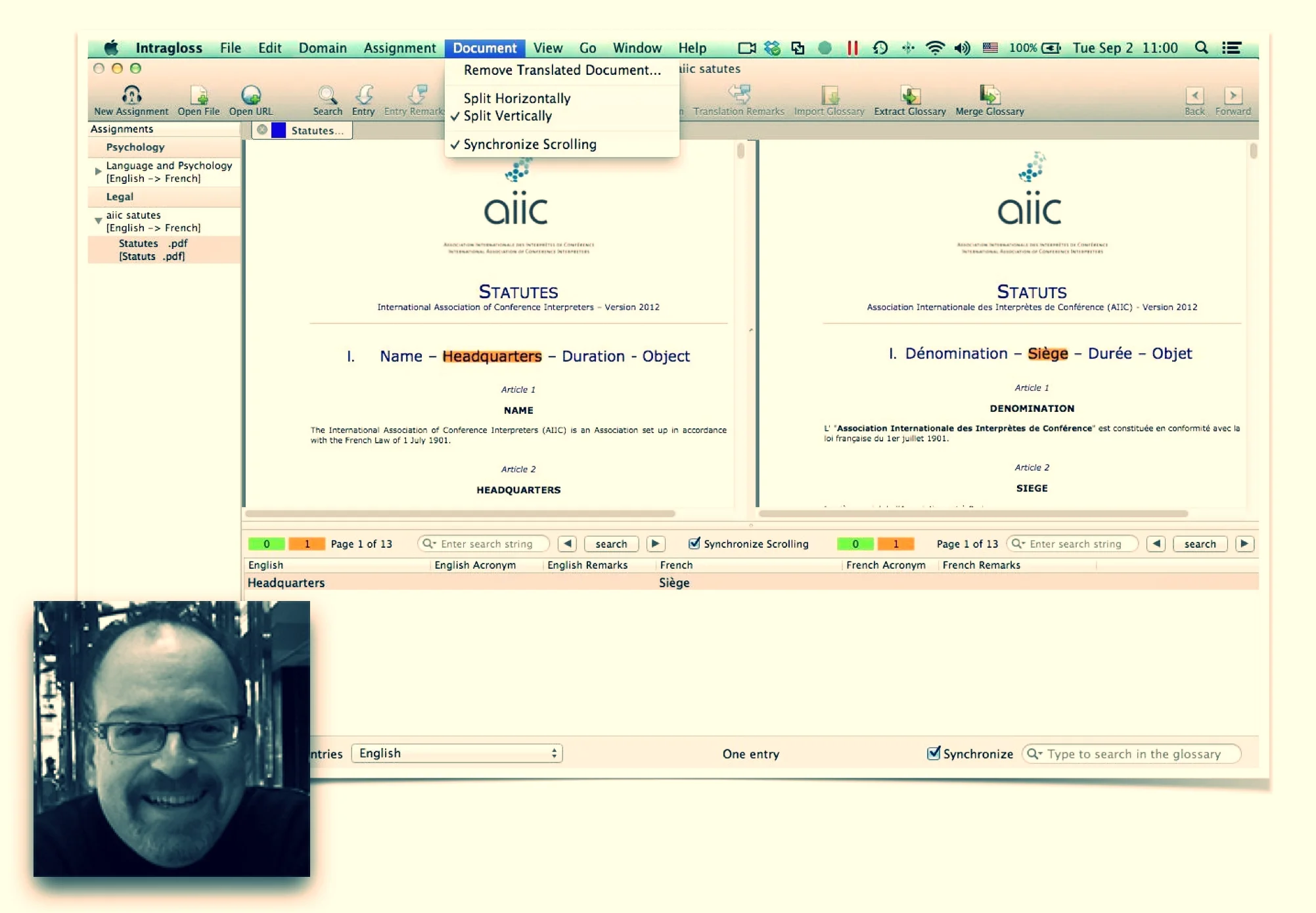This screenshot has width=1316, height=913.
Task: Toggle the glossary Synchronize checkbox
Action: (933, 753)
